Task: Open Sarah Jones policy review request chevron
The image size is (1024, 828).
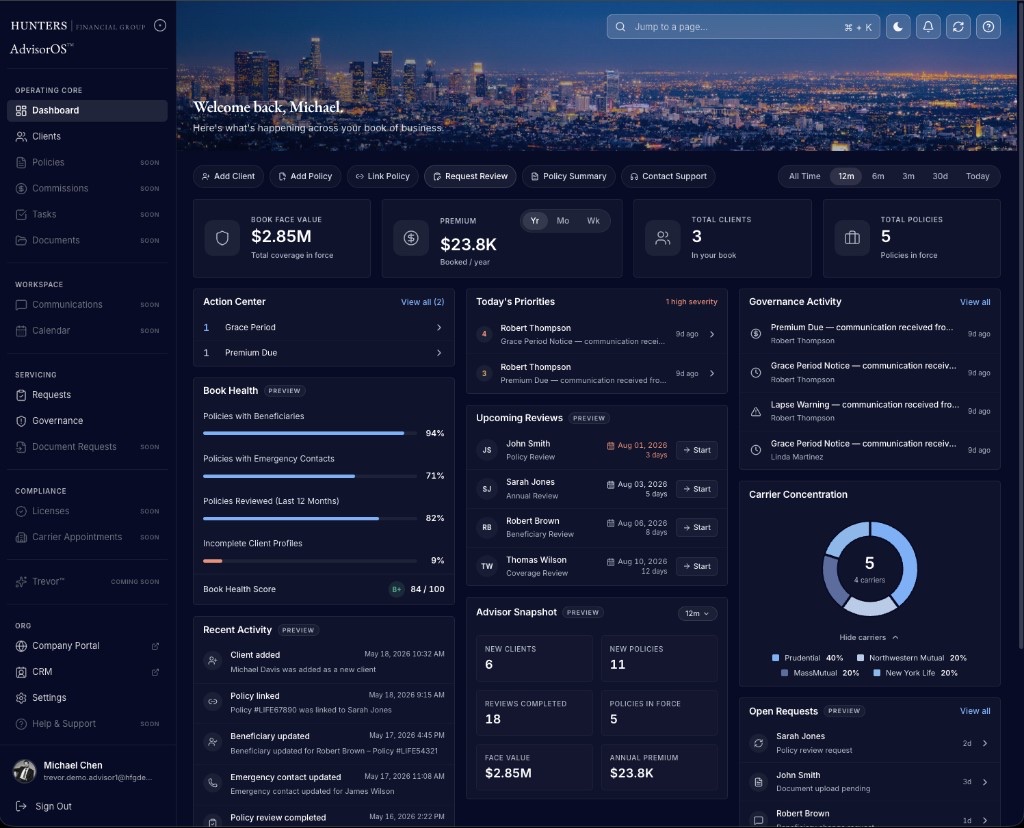Action: coord(985,743)
